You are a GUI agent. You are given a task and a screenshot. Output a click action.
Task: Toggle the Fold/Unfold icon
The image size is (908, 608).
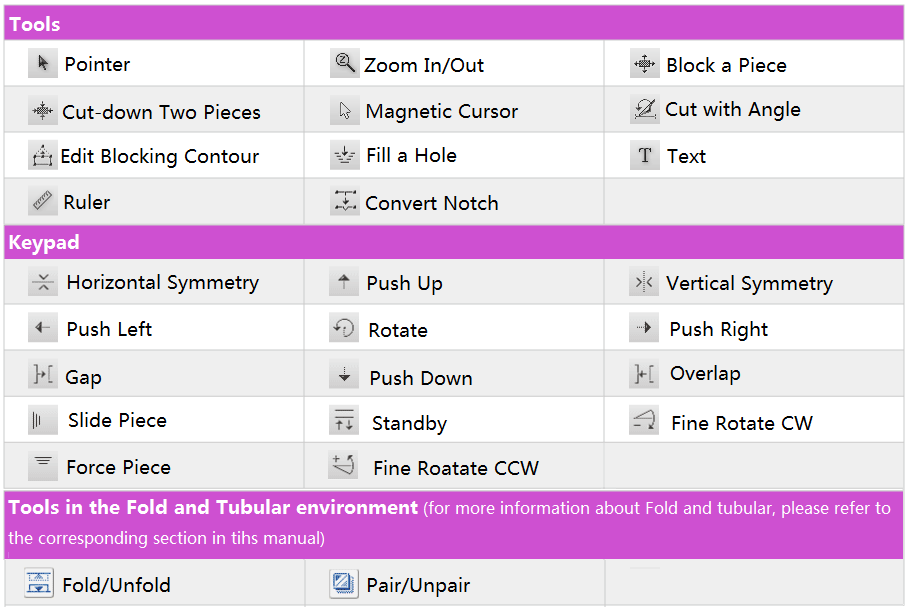coord(38,584)
